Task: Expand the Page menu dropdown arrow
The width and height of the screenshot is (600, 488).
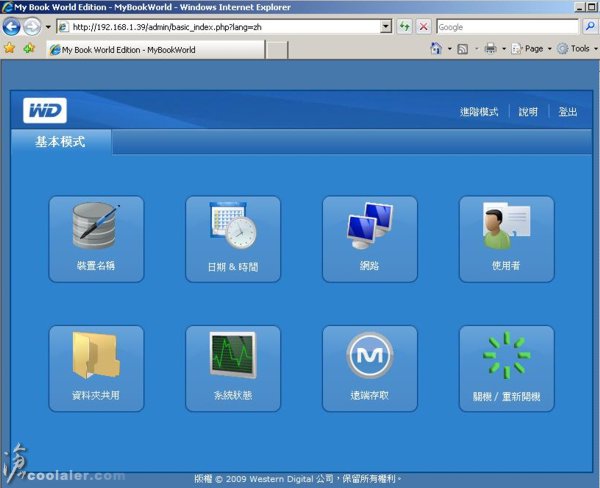Action: click(549, 49)
